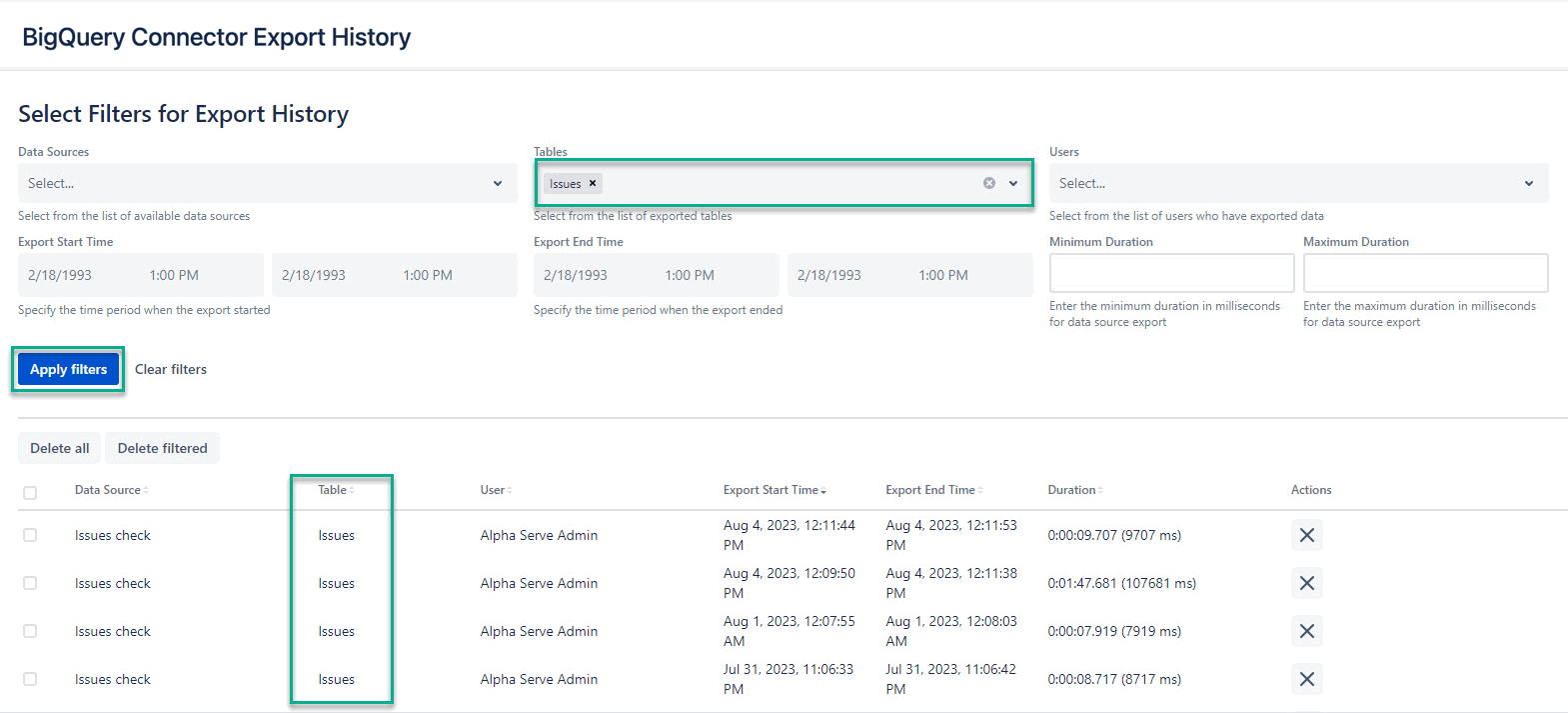1568x713 pixels.
Task: Click Delete all button
Action: tap(59, 448)
